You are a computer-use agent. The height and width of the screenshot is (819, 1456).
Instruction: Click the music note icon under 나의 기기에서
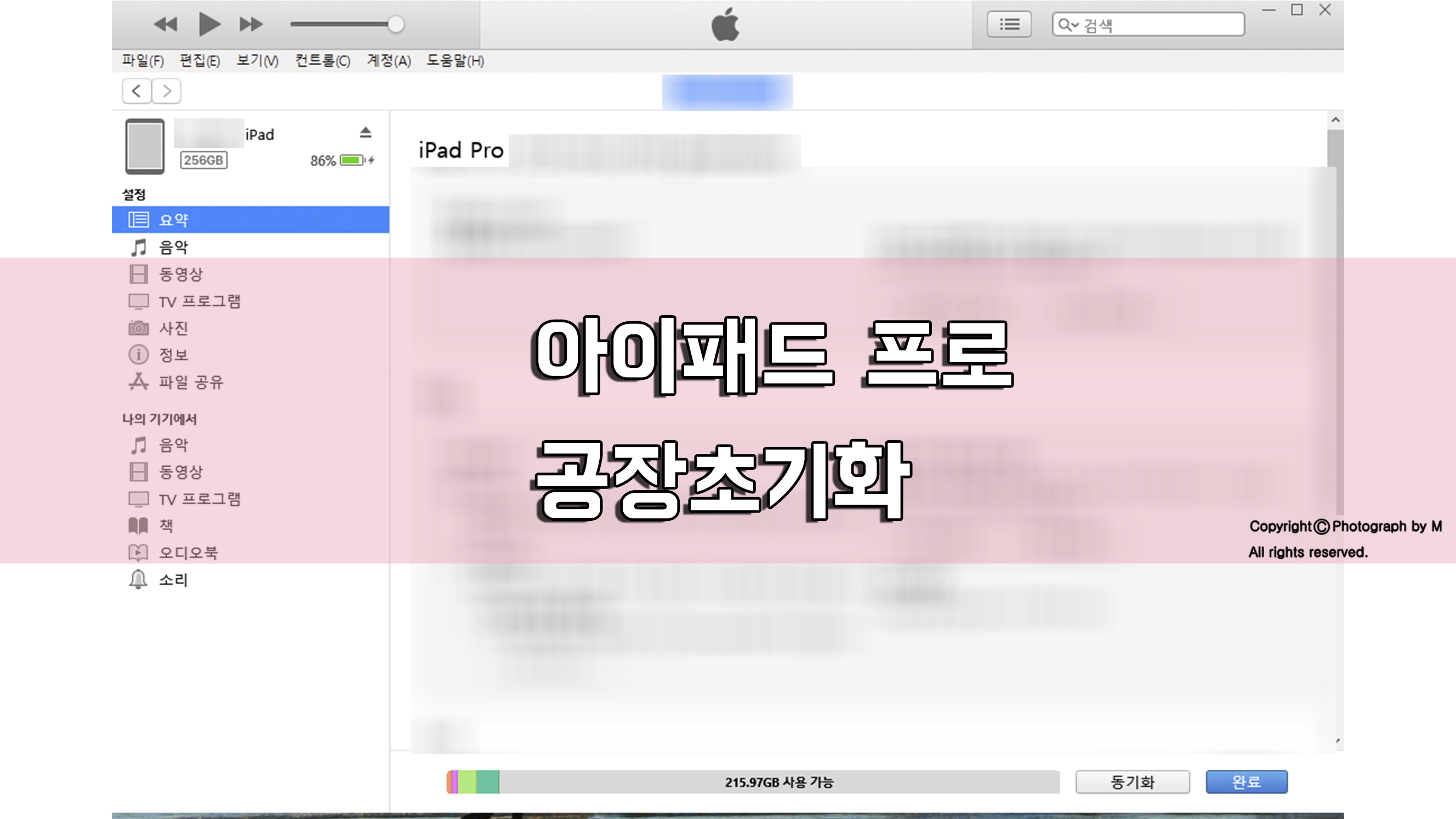pyautogui.click(x=139, y=445)
